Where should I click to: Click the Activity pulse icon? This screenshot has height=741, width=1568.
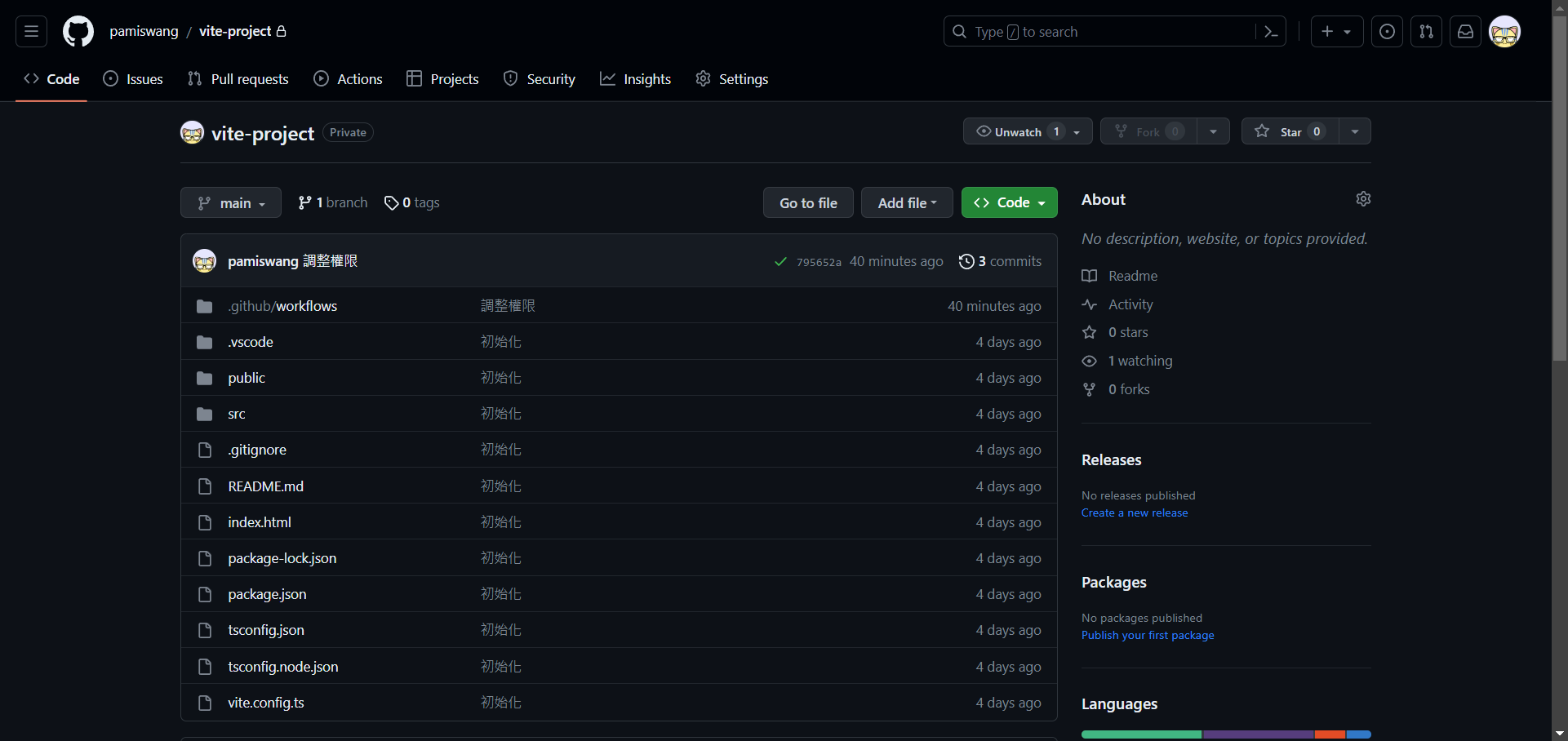(x=1089, y=304)
